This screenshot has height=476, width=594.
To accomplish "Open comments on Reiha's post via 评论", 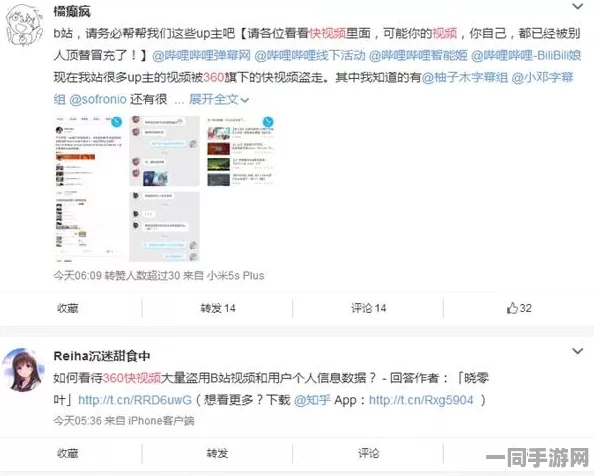I will point(368,453).
